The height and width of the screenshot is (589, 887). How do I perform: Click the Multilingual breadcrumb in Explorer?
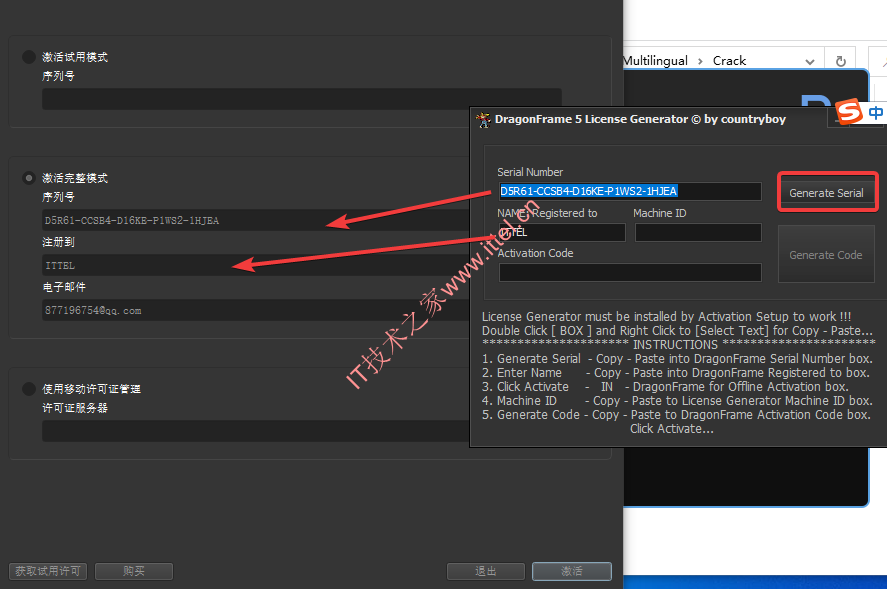coord(655,61)
